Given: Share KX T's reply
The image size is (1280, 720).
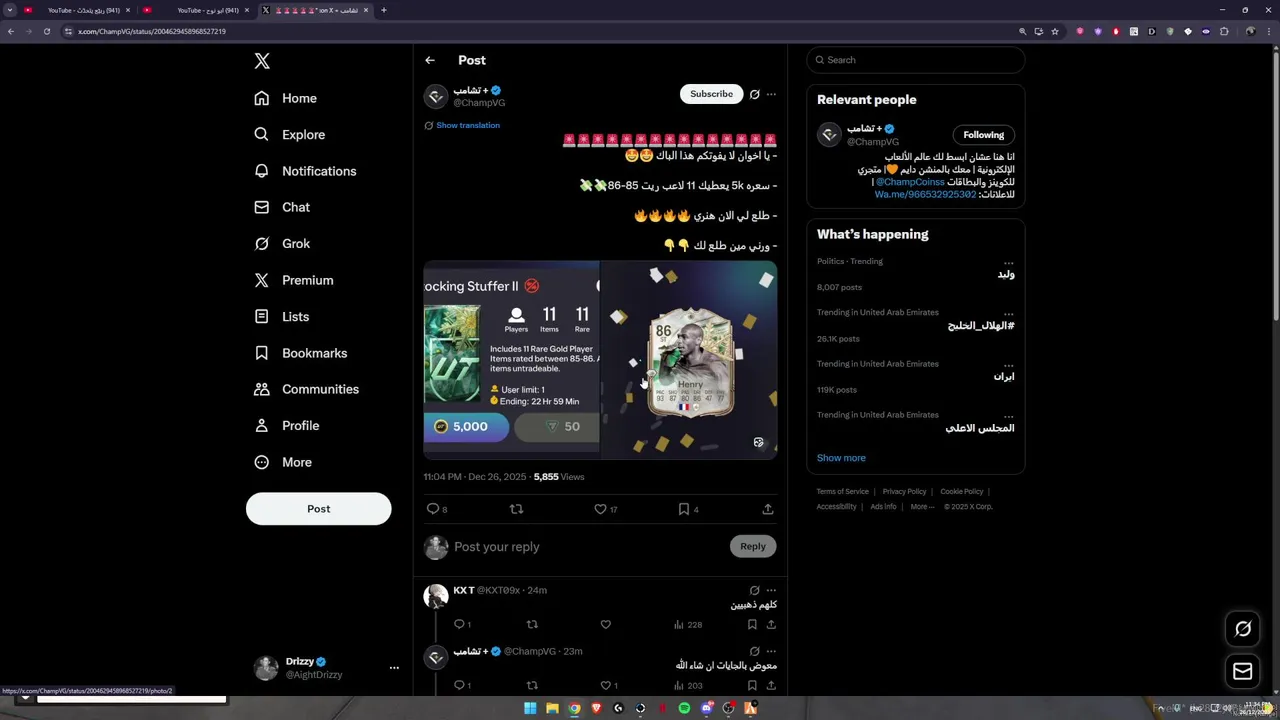Looking at the screenshot, I should (771, 624).
